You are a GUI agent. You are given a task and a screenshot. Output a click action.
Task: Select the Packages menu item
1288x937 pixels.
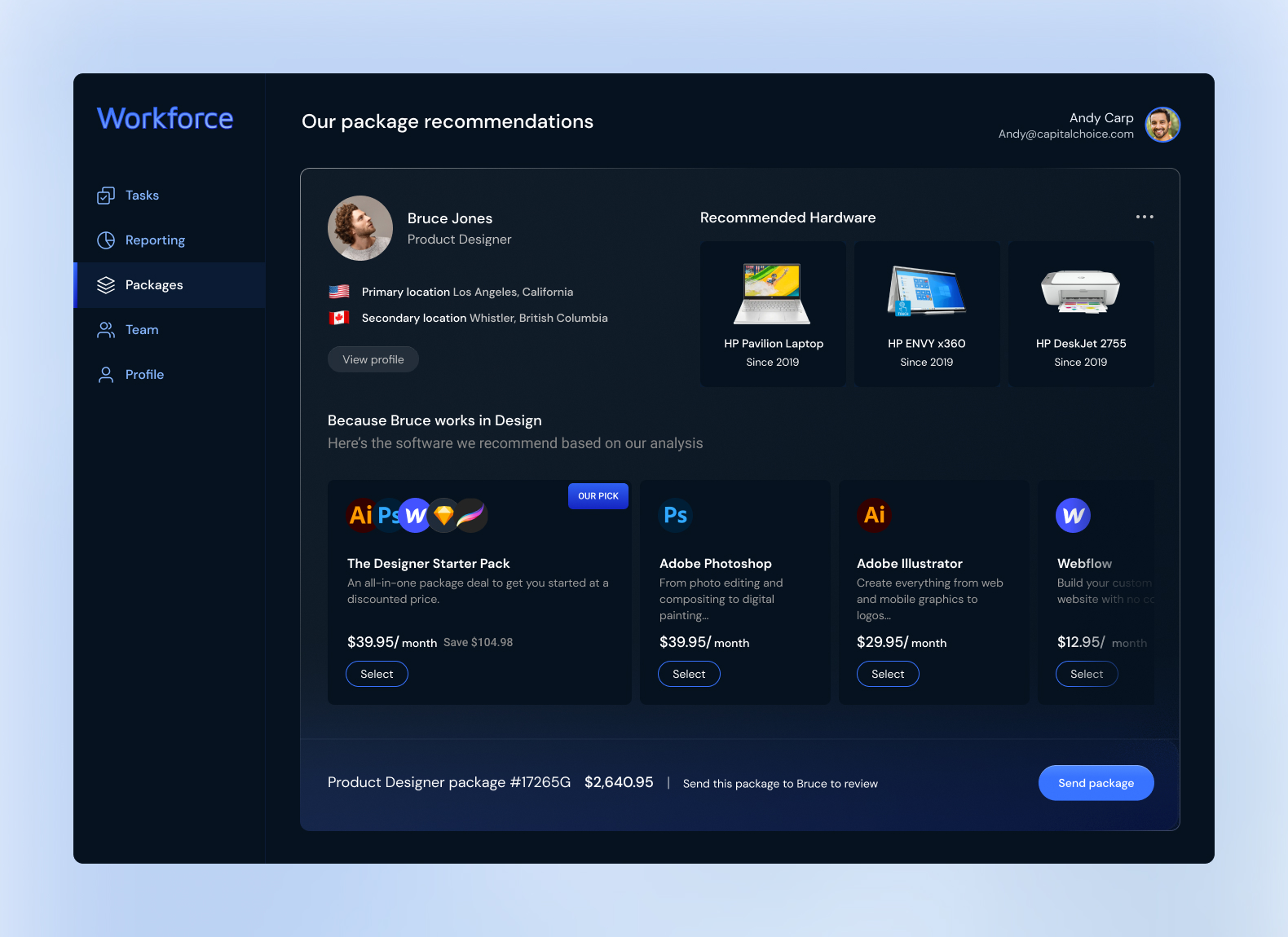[x=170, y=285]
